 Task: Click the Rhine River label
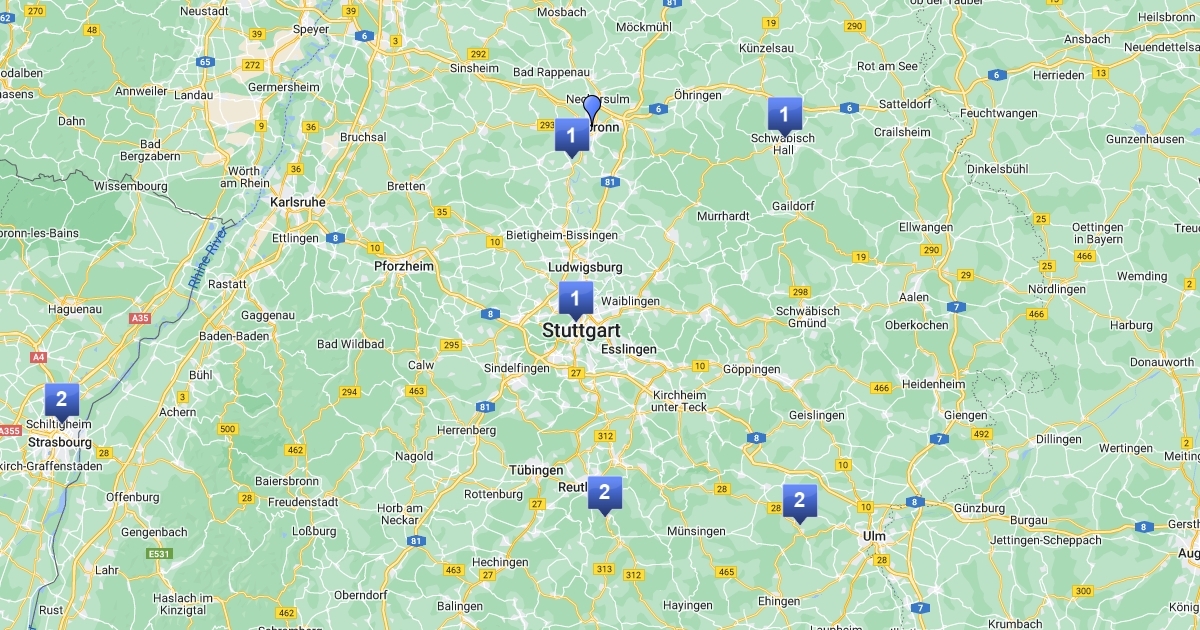point(207,257)
